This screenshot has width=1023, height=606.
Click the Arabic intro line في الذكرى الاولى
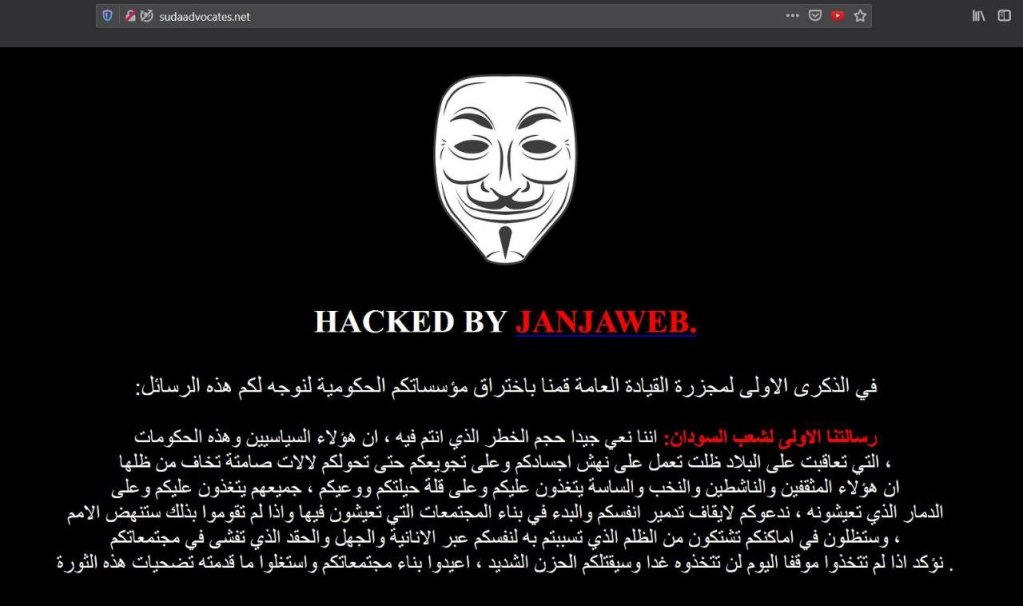click(506, 387)
